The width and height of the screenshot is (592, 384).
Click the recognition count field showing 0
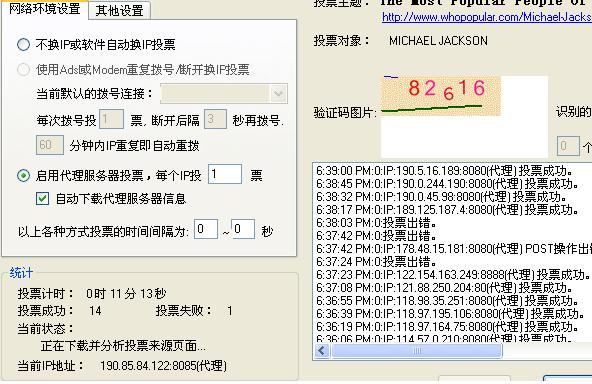point(568,146)
